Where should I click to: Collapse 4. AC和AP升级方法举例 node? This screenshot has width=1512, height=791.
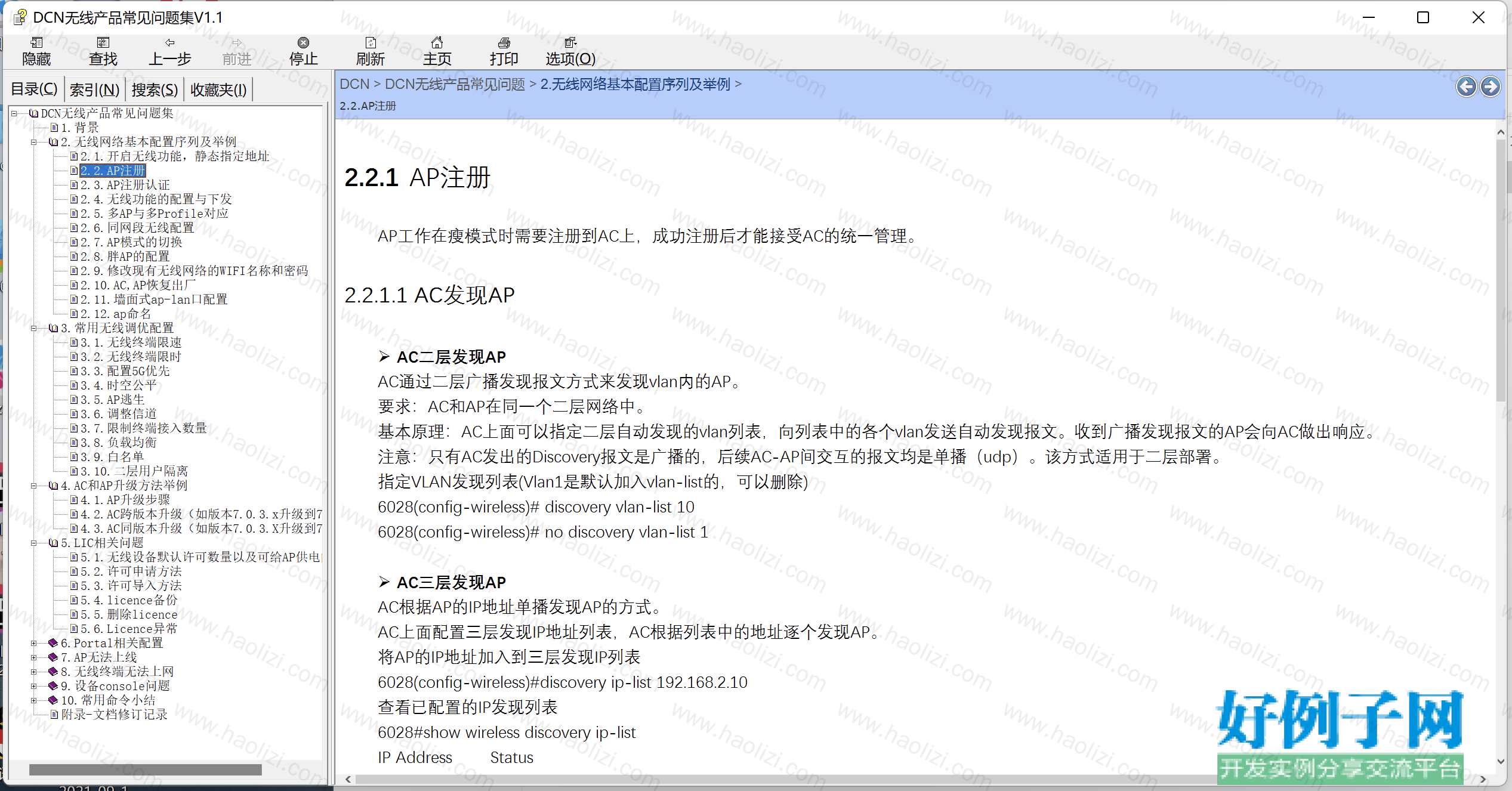34,486
